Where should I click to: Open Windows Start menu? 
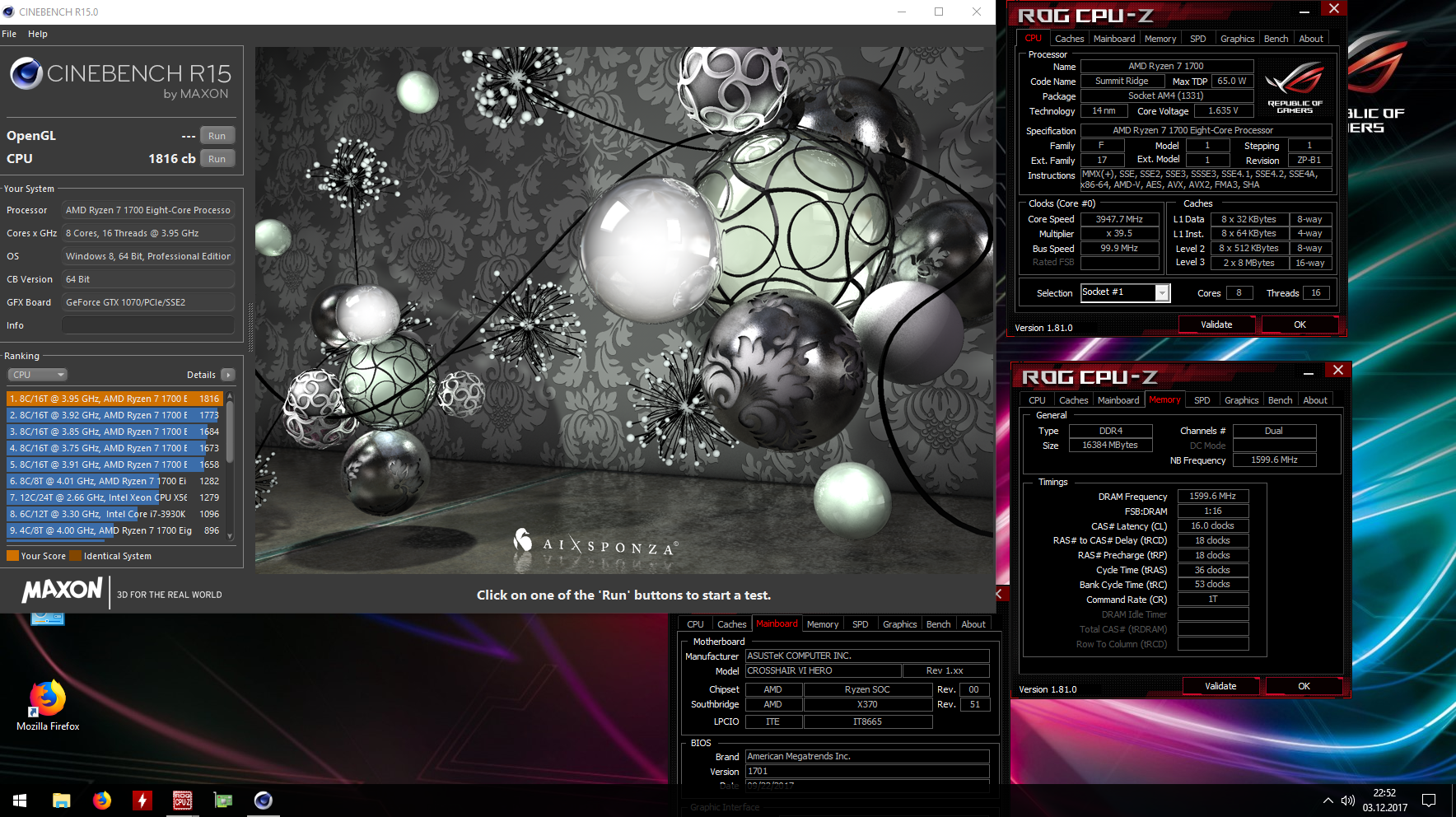pyautogui.click(x=20, y=801)
